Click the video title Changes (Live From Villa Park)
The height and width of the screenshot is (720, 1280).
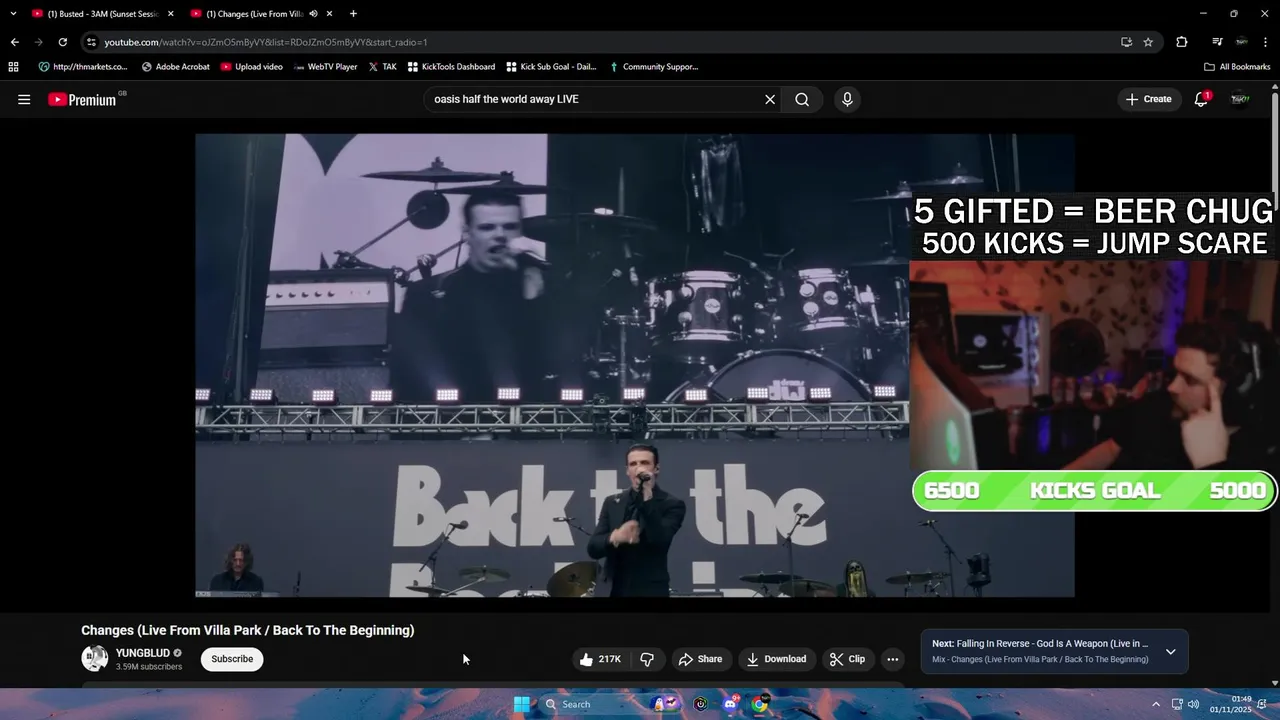(248, 630)
